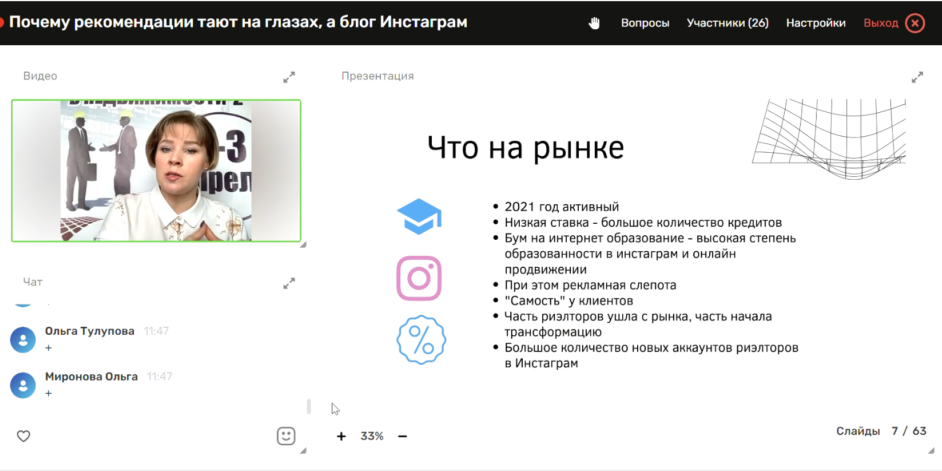The height and width of the screenshot is (471, 942).
Task: Click the slide counter 7 / 63
Action: click(x=908, y=431)
